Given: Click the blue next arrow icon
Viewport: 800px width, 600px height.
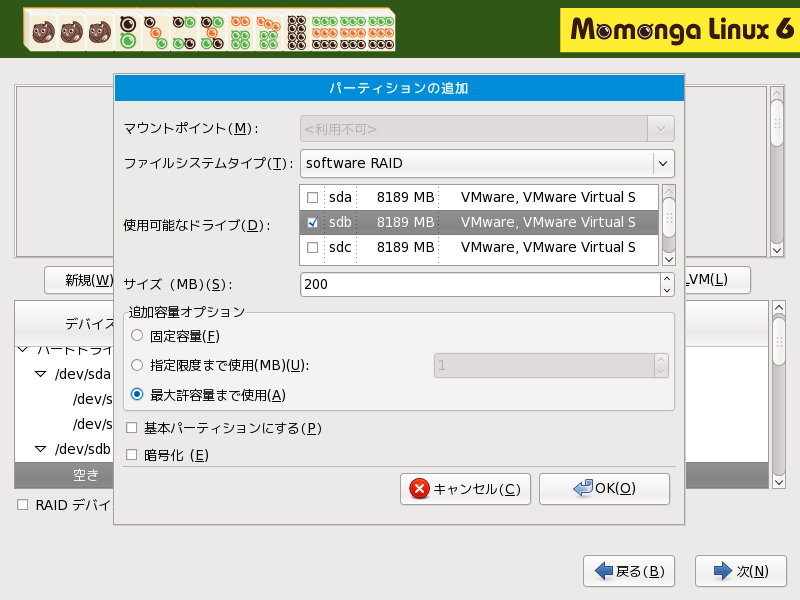Looking at the screenshot, I should click(x=723, y=571).
